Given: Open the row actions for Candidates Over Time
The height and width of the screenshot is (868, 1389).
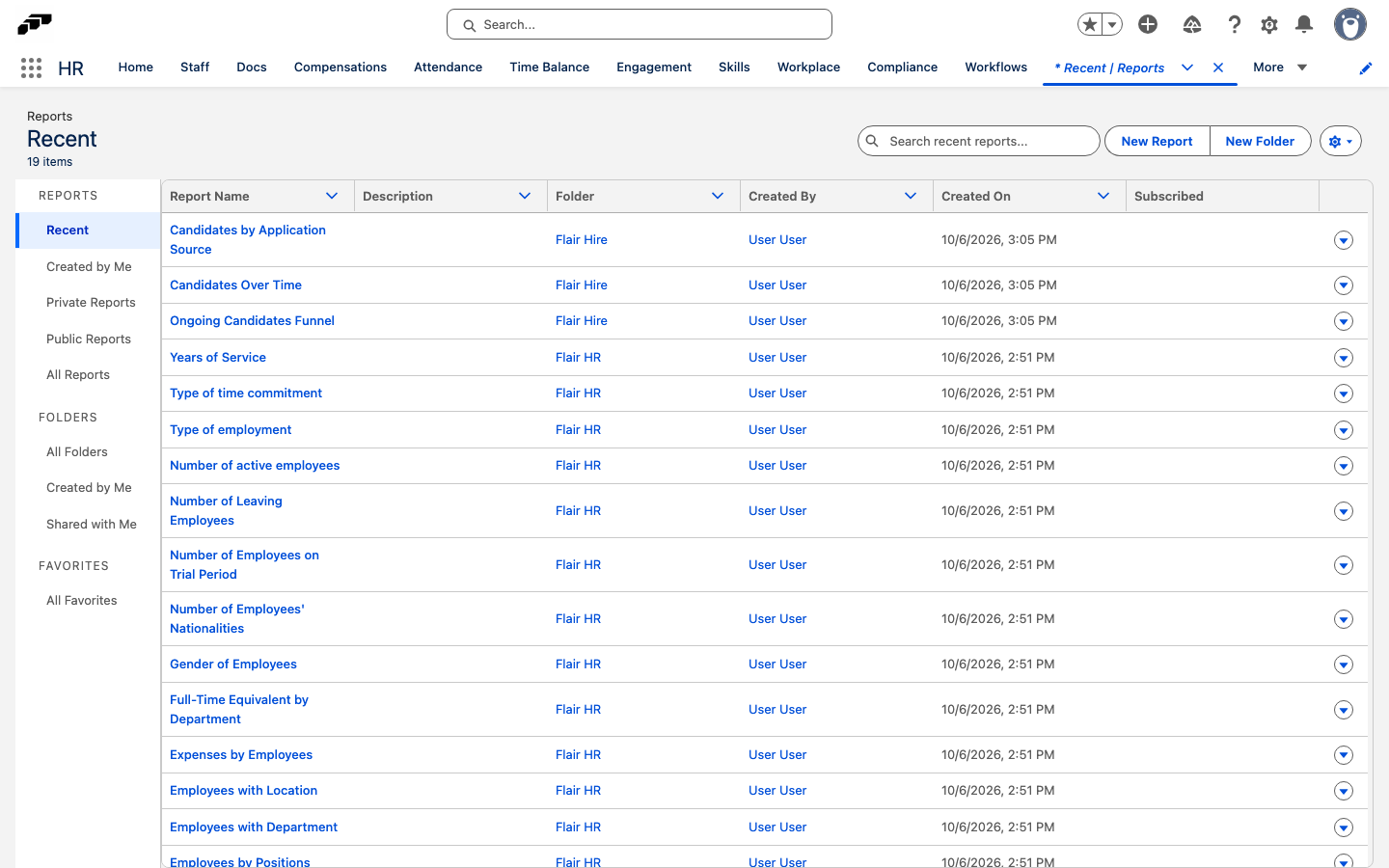Looking at the screenshot, I should point(1344,285).
